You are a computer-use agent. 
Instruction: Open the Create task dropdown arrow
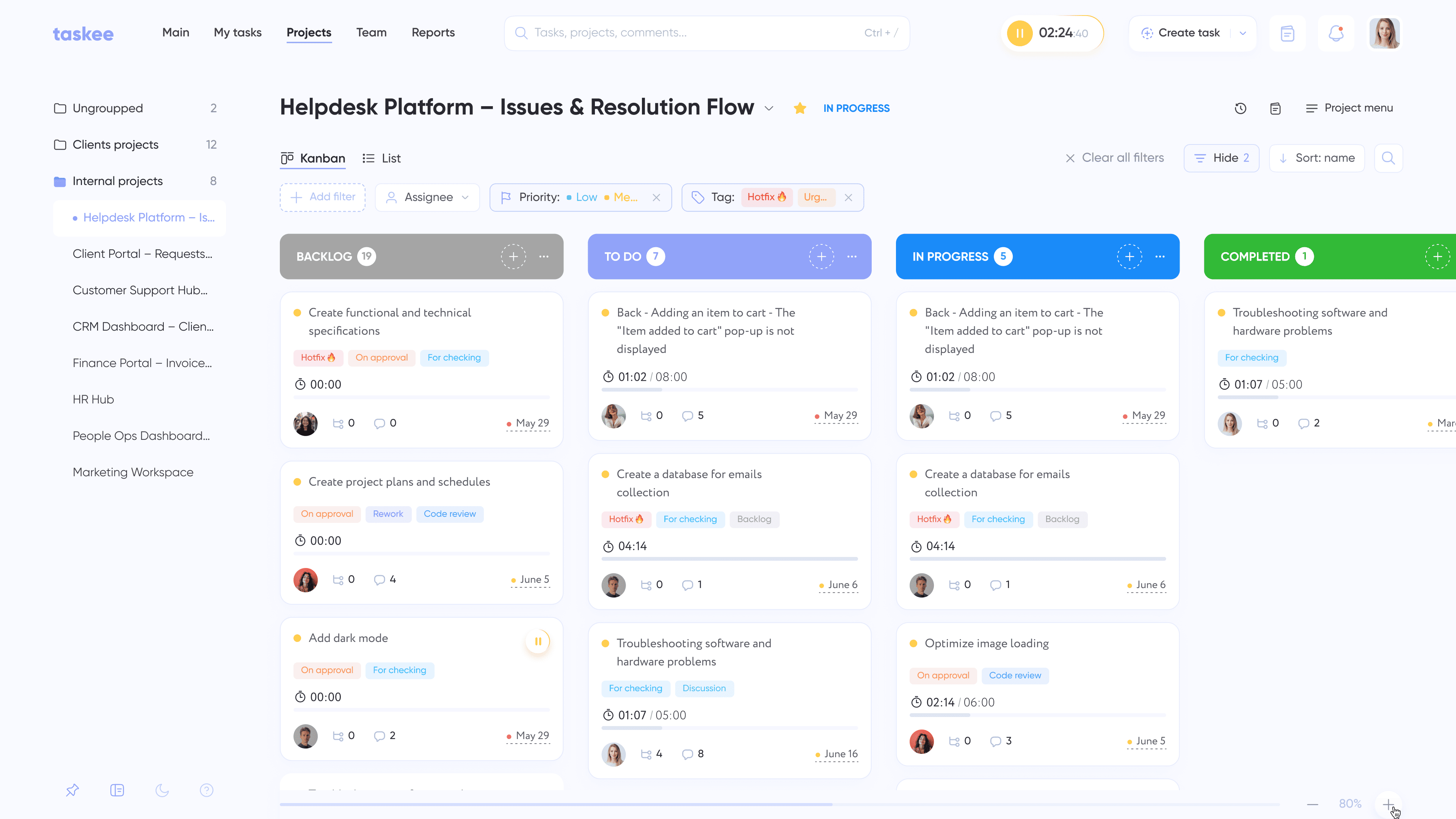coord(1243,33)
